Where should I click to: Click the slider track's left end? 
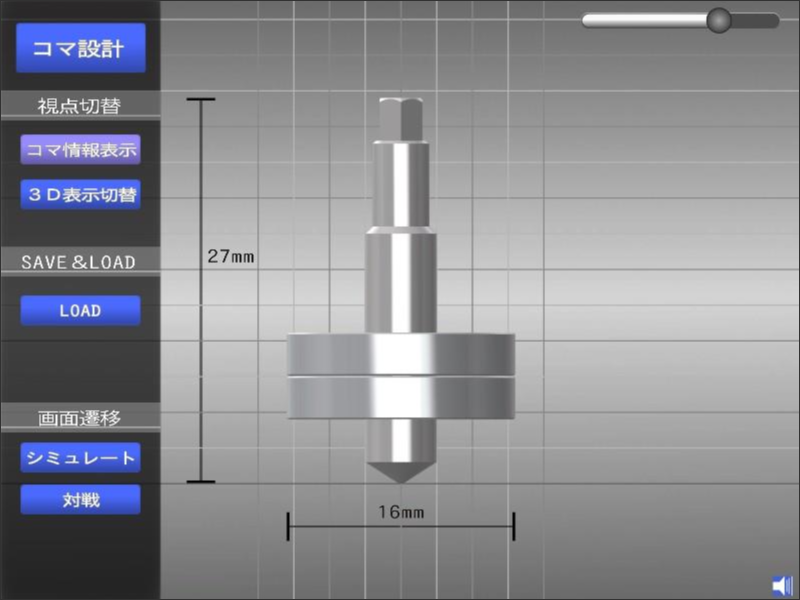(x=588, y=20)
